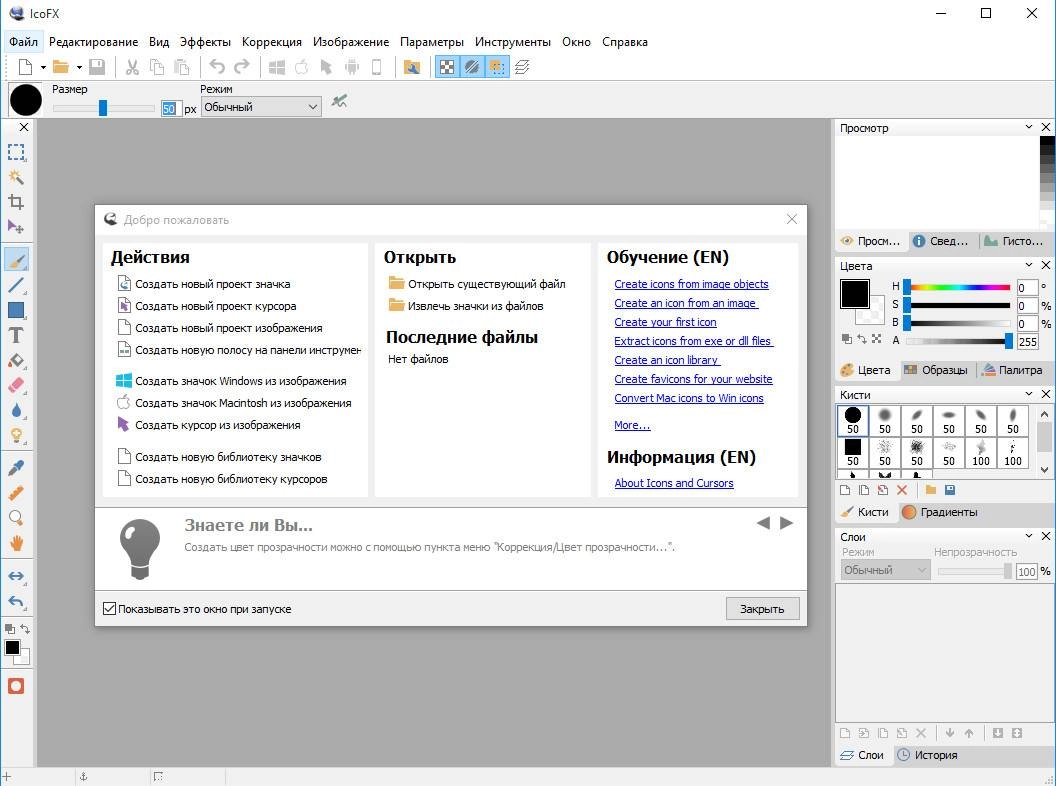
Task: Select the dodge light bulb tool
Action: [16, 436]
